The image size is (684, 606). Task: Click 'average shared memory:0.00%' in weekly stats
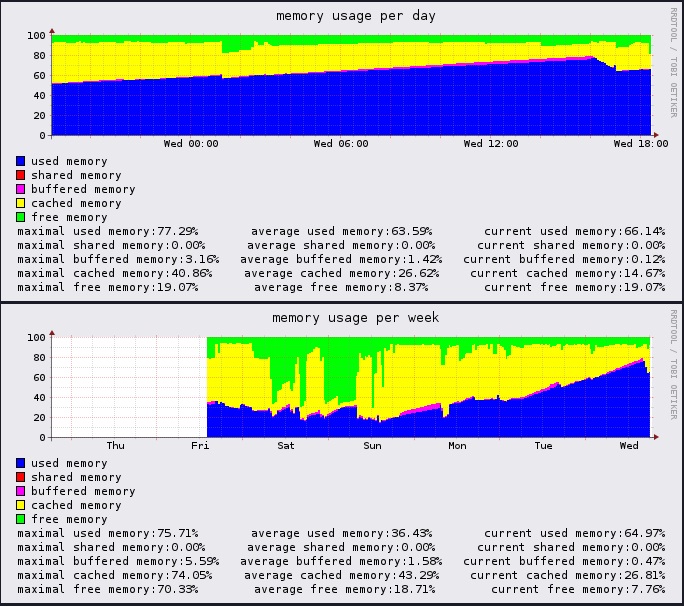click(x=341, y=547)
